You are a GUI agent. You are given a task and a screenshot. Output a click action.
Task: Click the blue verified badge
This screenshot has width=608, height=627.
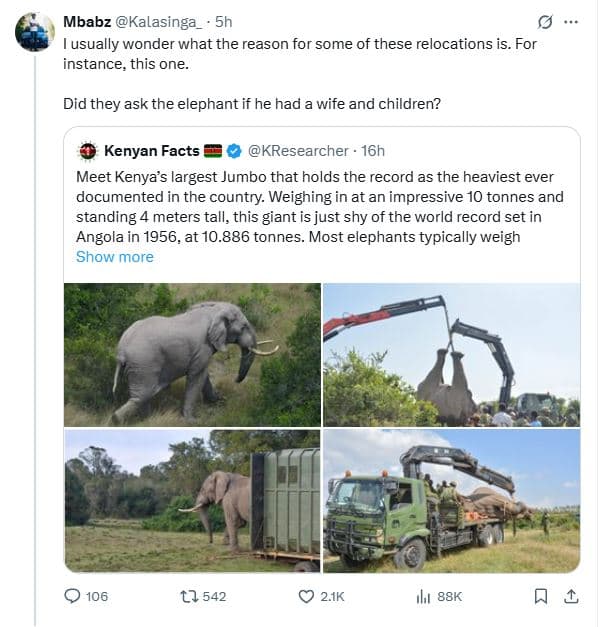(x=234, y=151)
